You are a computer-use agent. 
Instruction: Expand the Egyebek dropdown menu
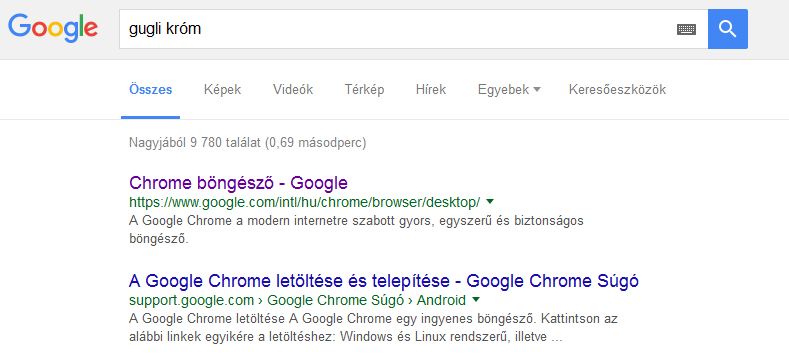[x=509, y=90]
